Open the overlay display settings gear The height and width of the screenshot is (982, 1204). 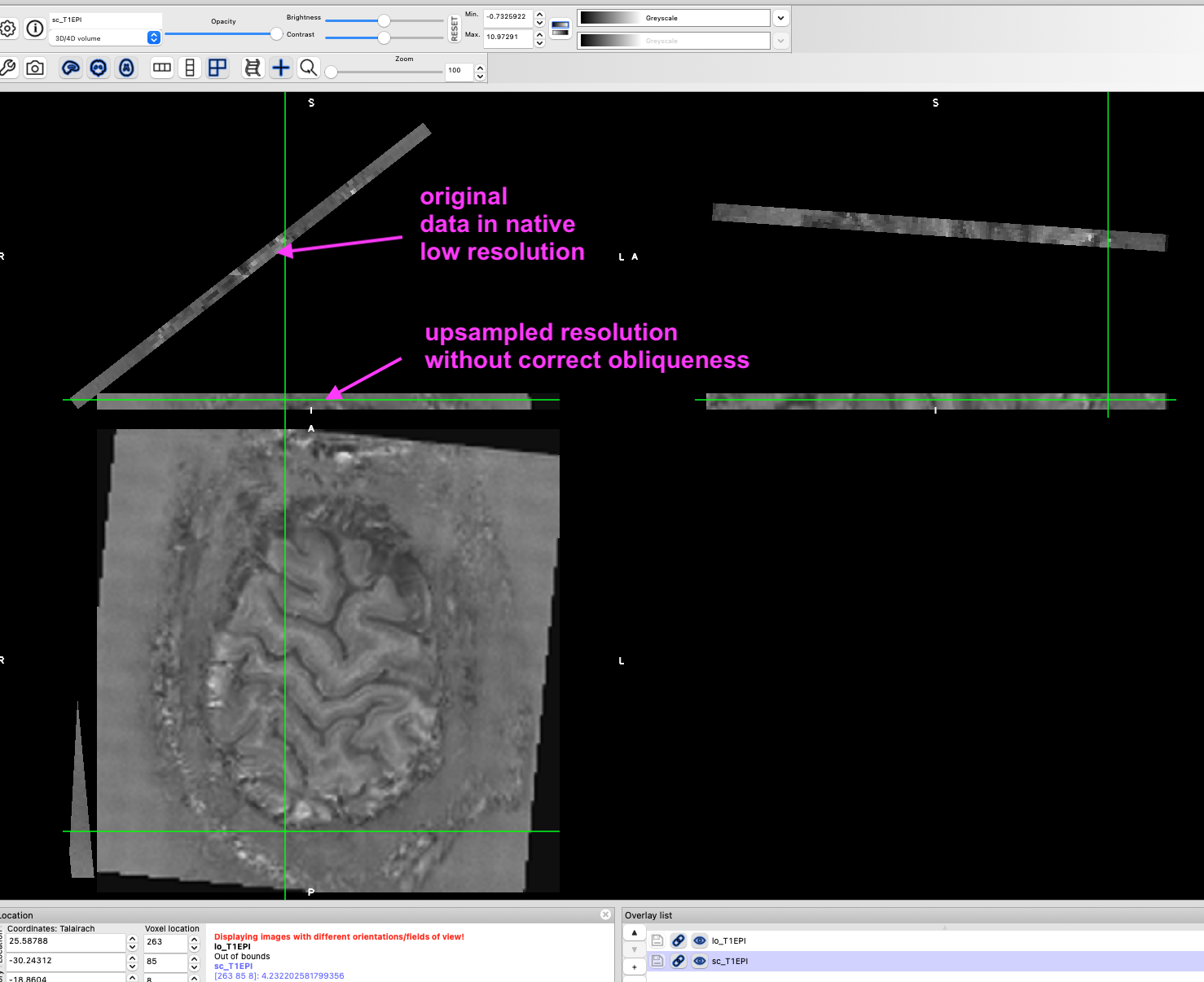pyautogui.click(x=8, y=27)
